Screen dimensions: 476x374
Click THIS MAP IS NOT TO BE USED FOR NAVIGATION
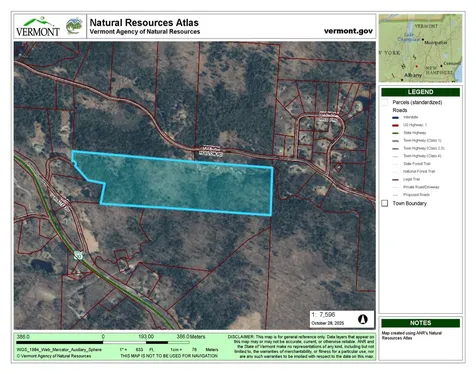point(169,356)
